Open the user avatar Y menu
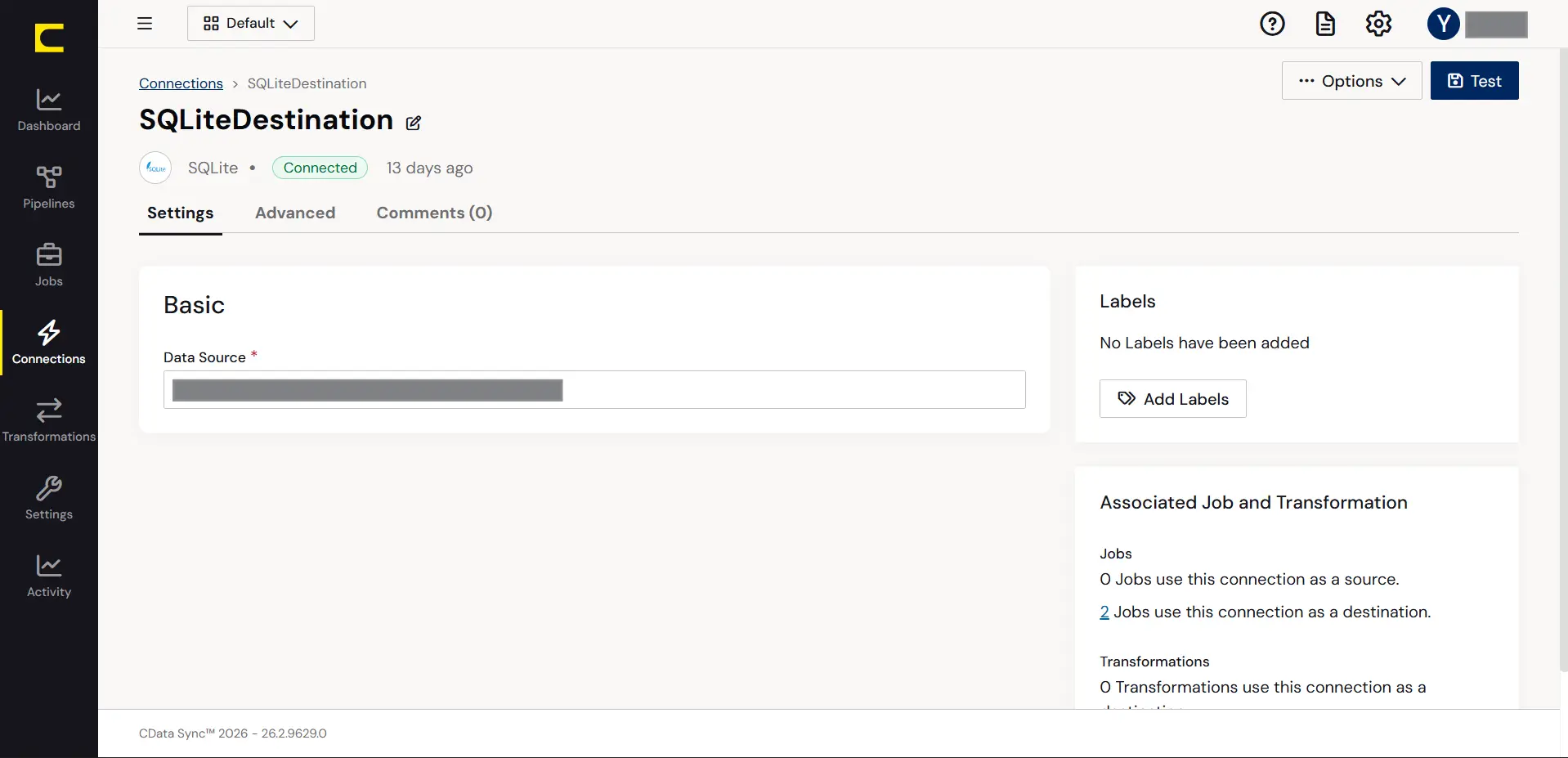1568x758 pixels. 1444,24
